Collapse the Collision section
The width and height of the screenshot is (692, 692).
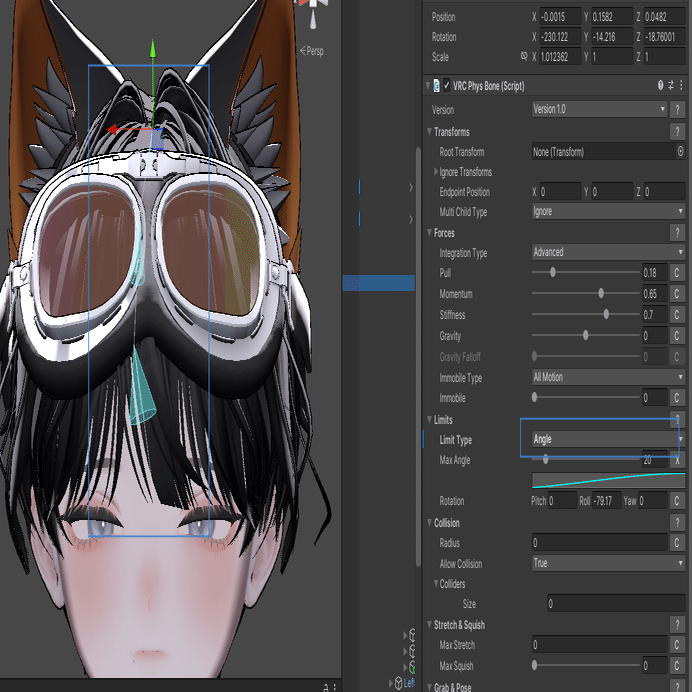point(429,523)
